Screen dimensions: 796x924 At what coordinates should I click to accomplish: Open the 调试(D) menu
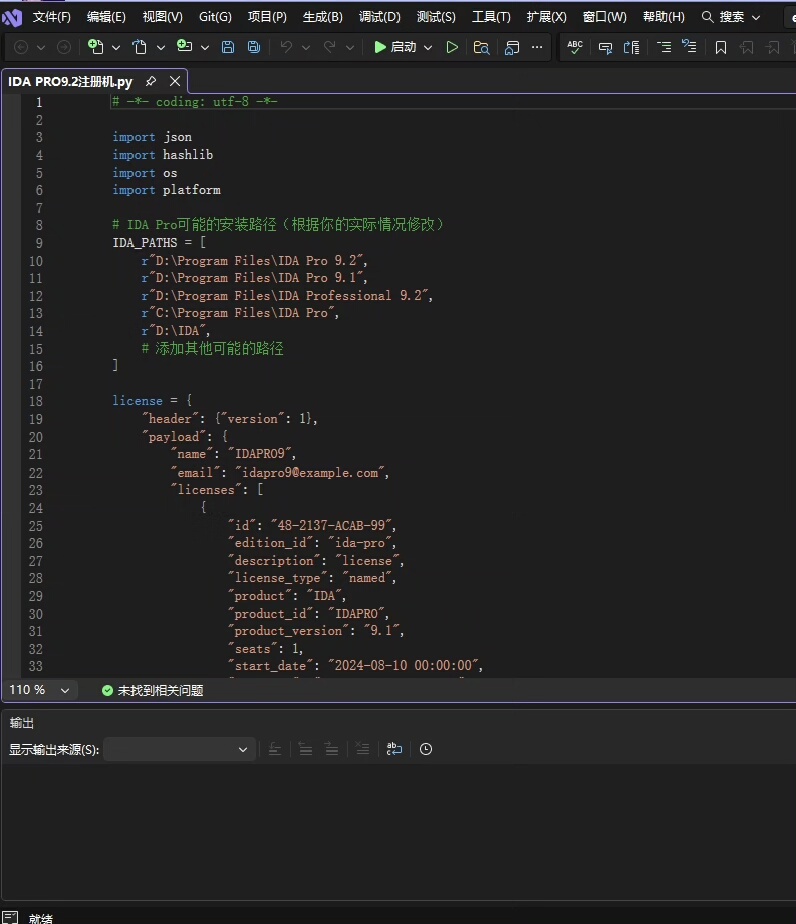(x=379, y=17)
